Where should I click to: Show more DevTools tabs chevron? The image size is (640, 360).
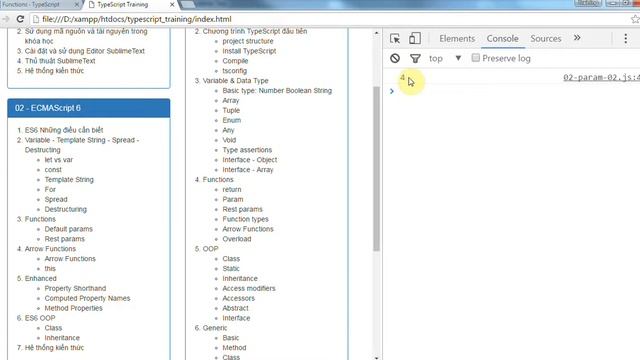tap(577, 38)
